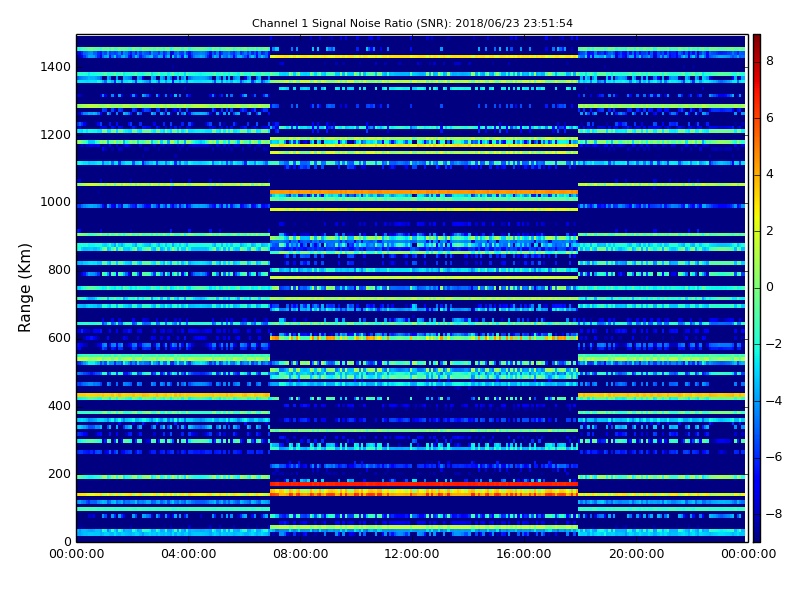Click the 400 range tick label

click(59, 406)
